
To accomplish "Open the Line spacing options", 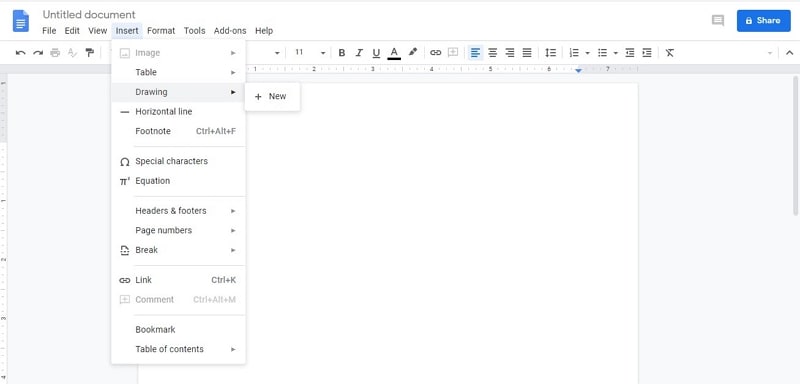I will click(x=551, y=53).
